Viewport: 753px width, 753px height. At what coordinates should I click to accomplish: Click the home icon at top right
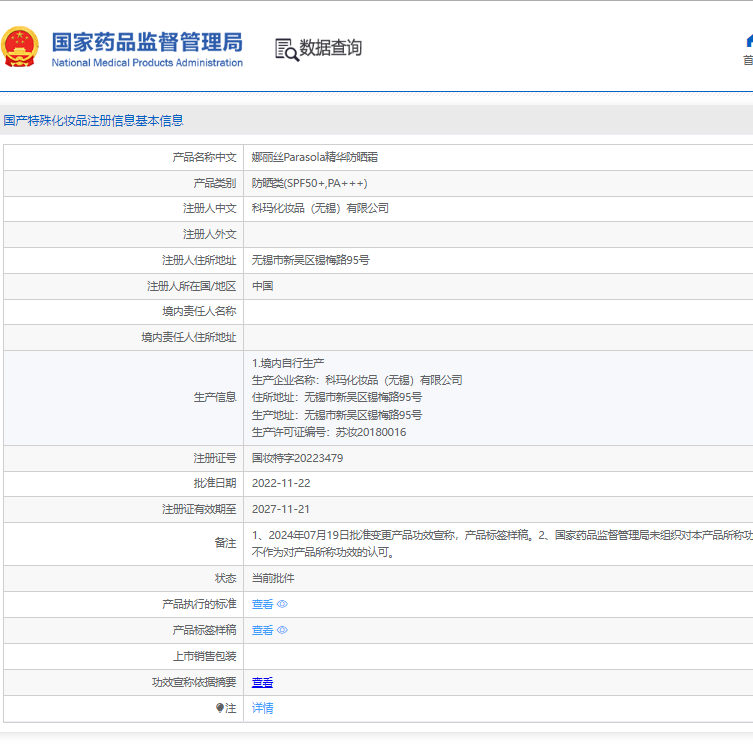749,41
